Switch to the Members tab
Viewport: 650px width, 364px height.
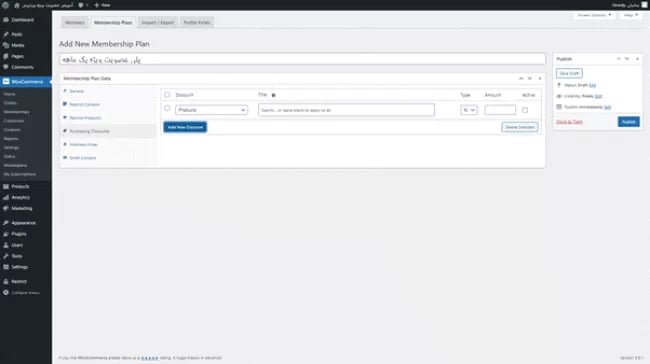(75, 23)
